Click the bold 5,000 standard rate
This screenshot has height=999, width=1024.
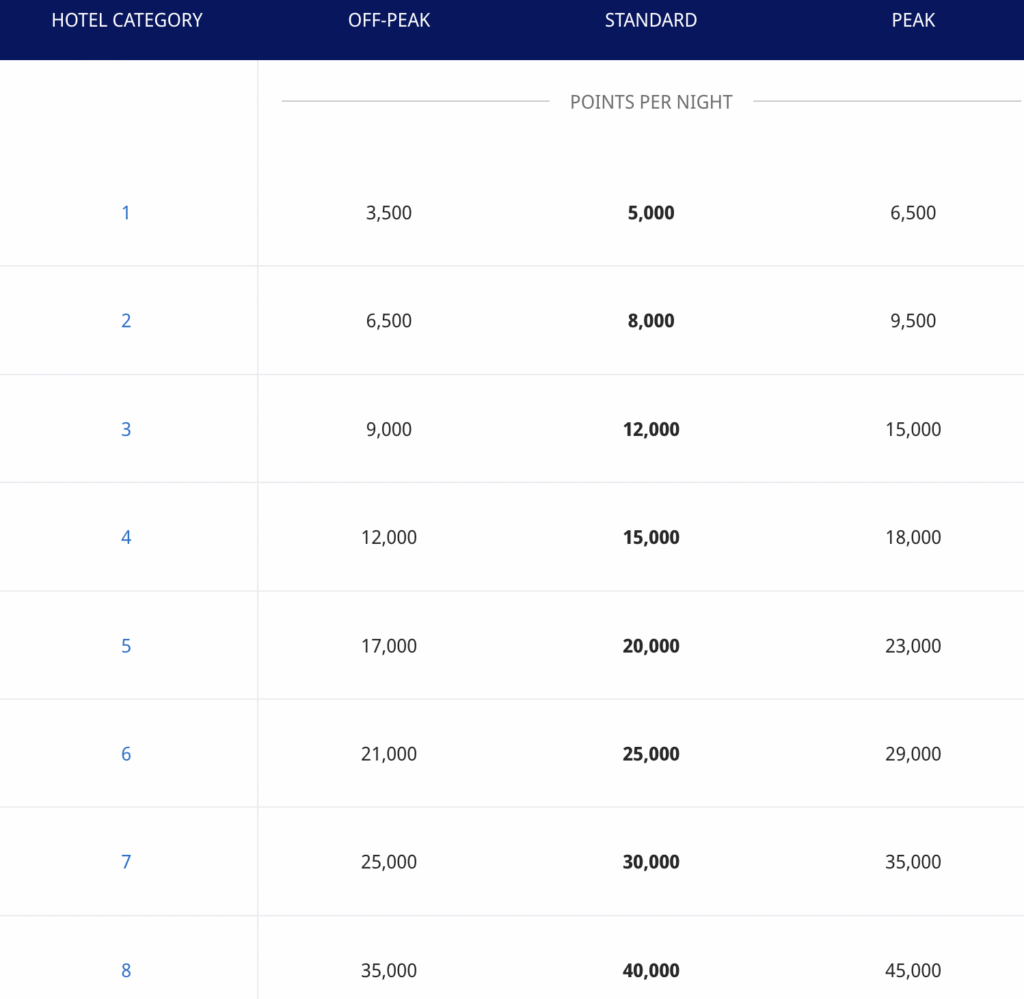pyautogui.click(x=650, y=212)
